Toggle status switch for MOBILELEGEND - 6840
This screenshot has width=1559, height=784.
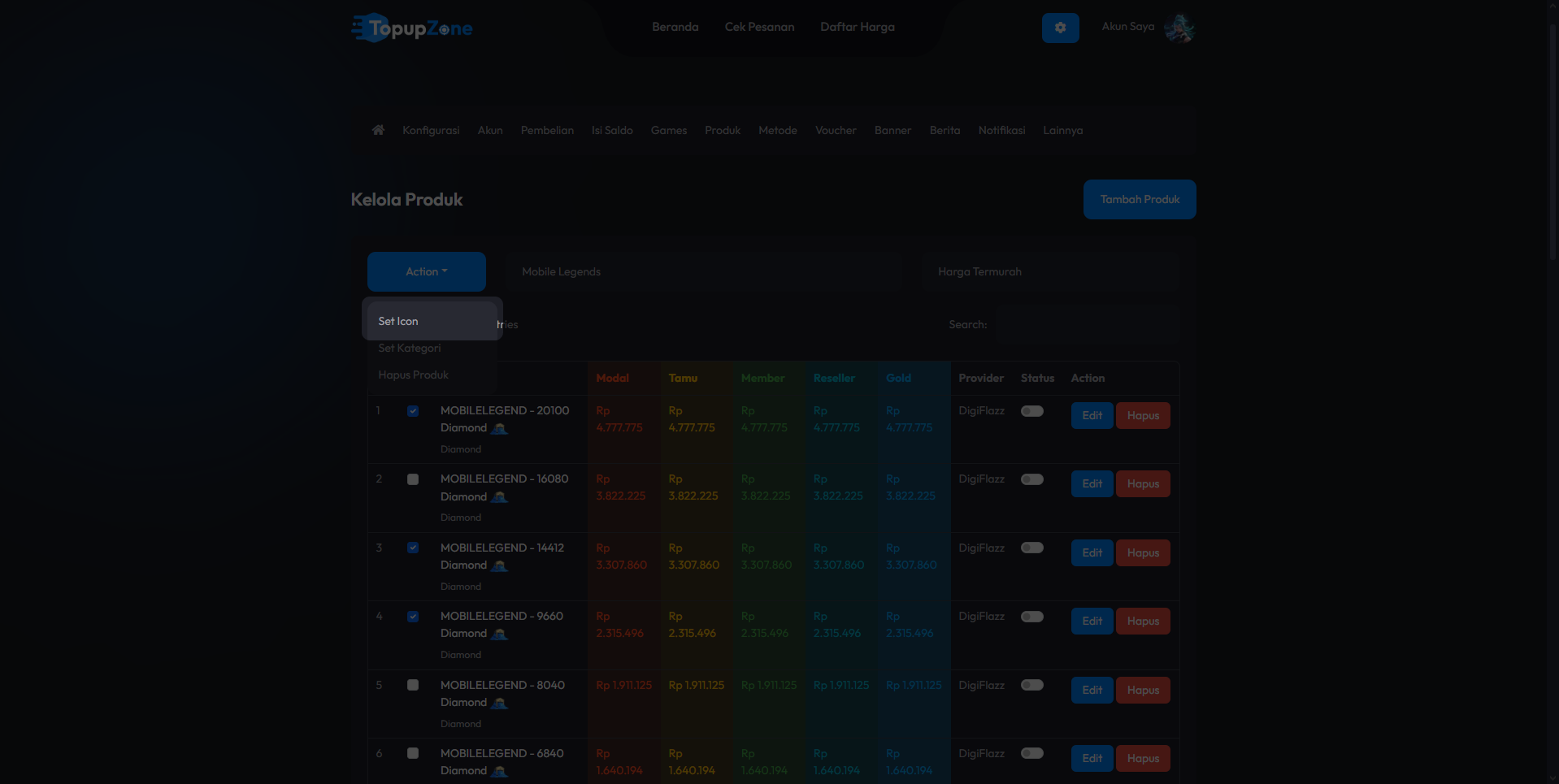point(1032,753)
